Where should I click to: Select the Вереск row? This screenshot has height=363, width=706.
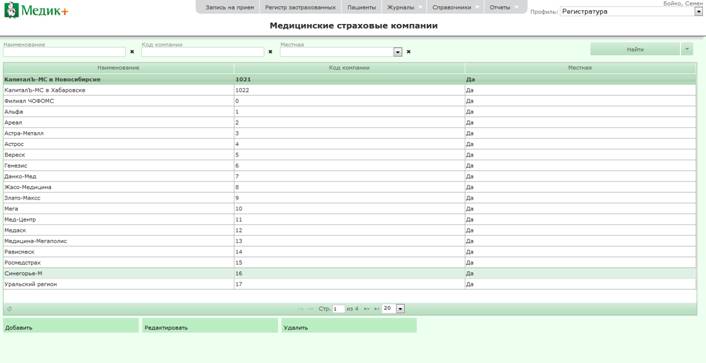pos(349,155)
